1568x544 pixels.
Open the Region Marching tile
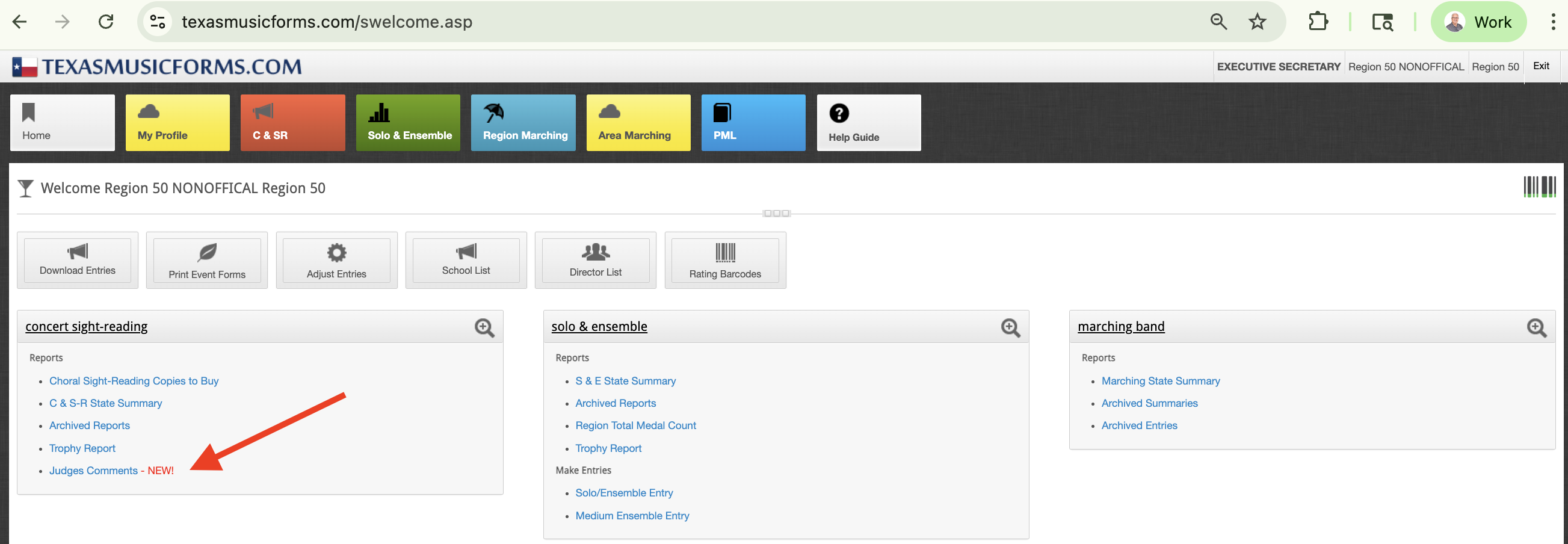[523, 122]
